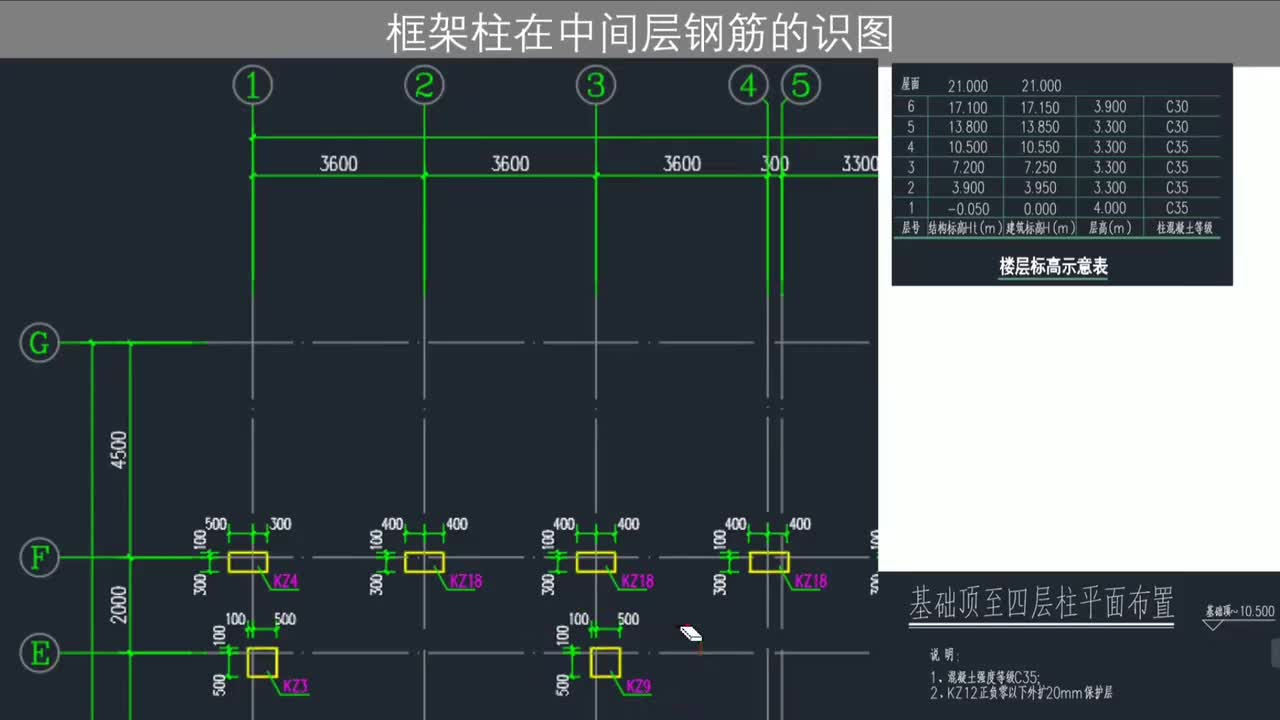This screenshot has width=1280, height=720.
Task: Click the 10.550 cell in the elevation table
Action: coord(1040,147)
